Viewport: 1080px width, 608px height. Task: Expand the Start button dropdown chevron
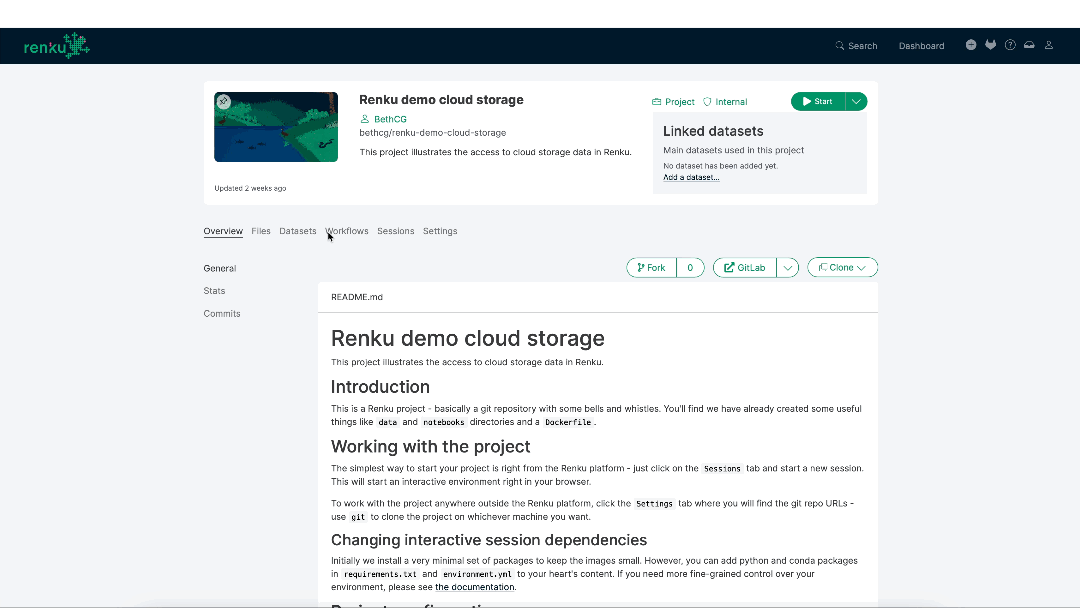tap(856, 101)
